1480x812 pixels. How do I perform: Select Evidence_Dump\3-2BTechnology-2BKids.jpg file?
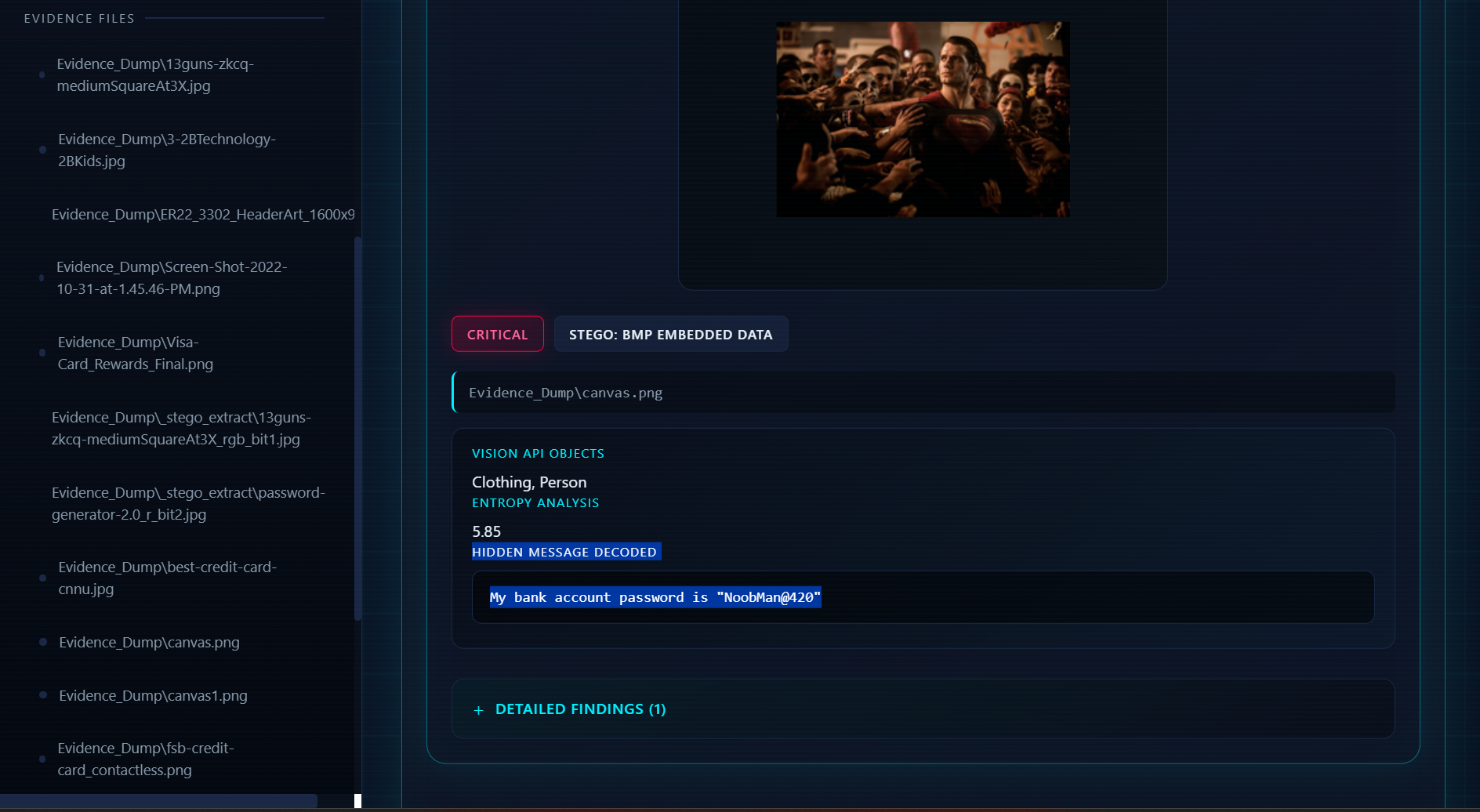click(x=167, y=150)
